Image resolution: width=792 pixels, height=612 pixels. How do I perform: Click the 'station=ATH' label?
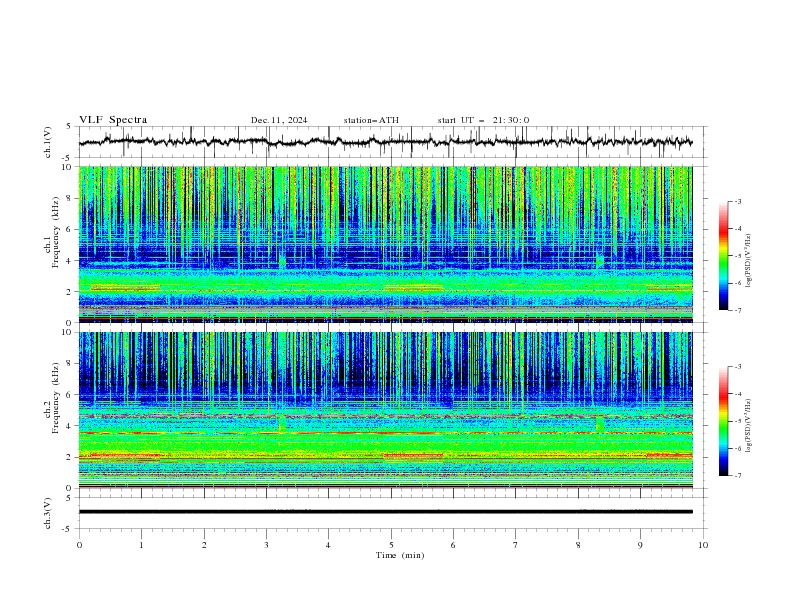371,120
